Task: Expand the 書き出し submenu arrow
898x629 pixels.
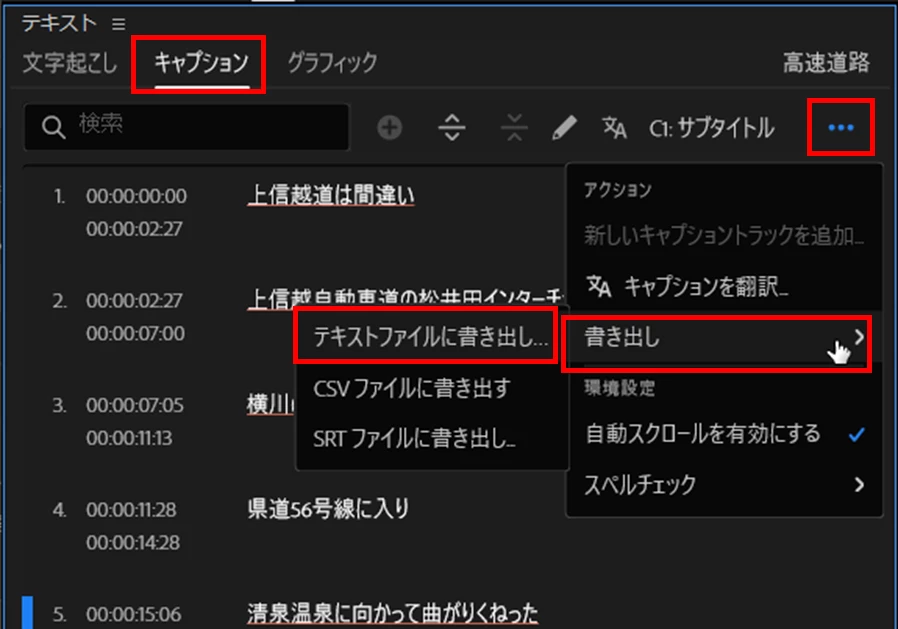Action: pos(858,337)
